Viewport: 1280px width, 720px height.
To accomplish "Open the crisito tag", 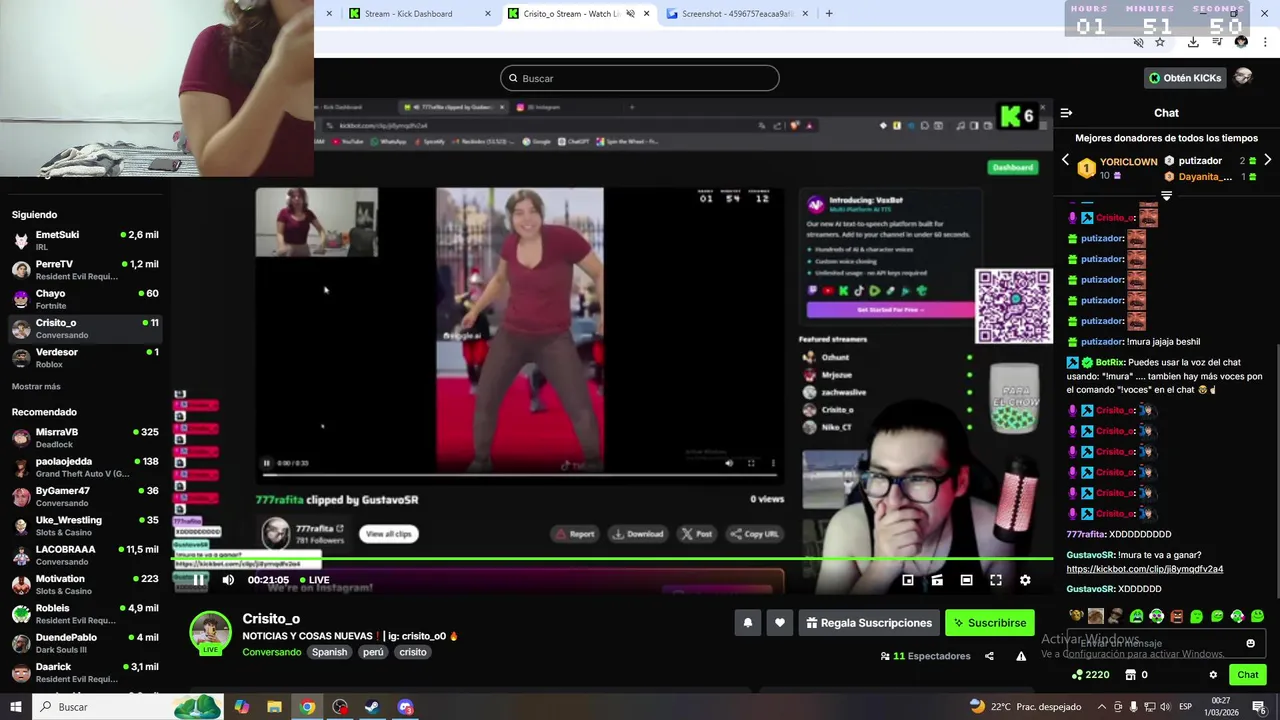I will pos(413,652).
